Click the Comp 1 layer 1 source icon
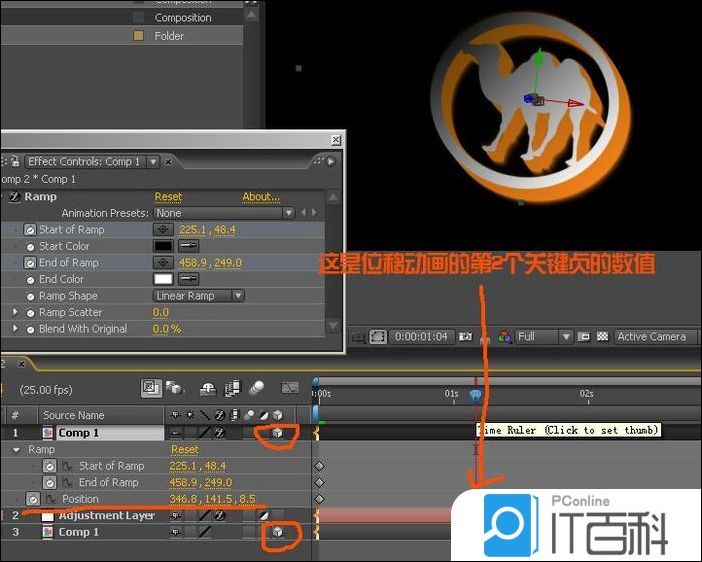This screenshot has width=702, height=562. pyautogui.click(x=47, y=433)
